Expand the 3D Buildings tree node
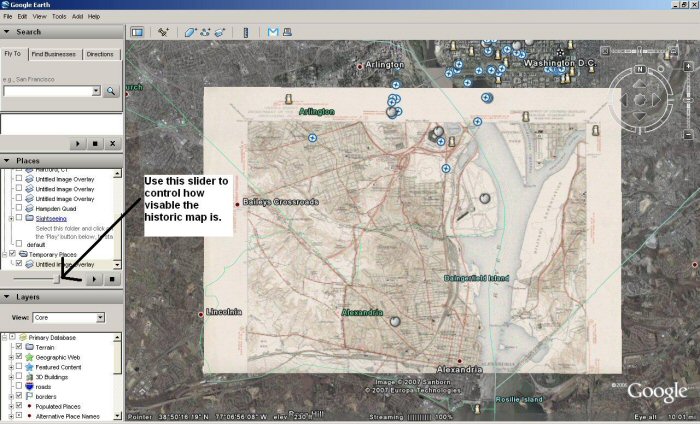This screenshot has width=700, height=424. [11, 377]
